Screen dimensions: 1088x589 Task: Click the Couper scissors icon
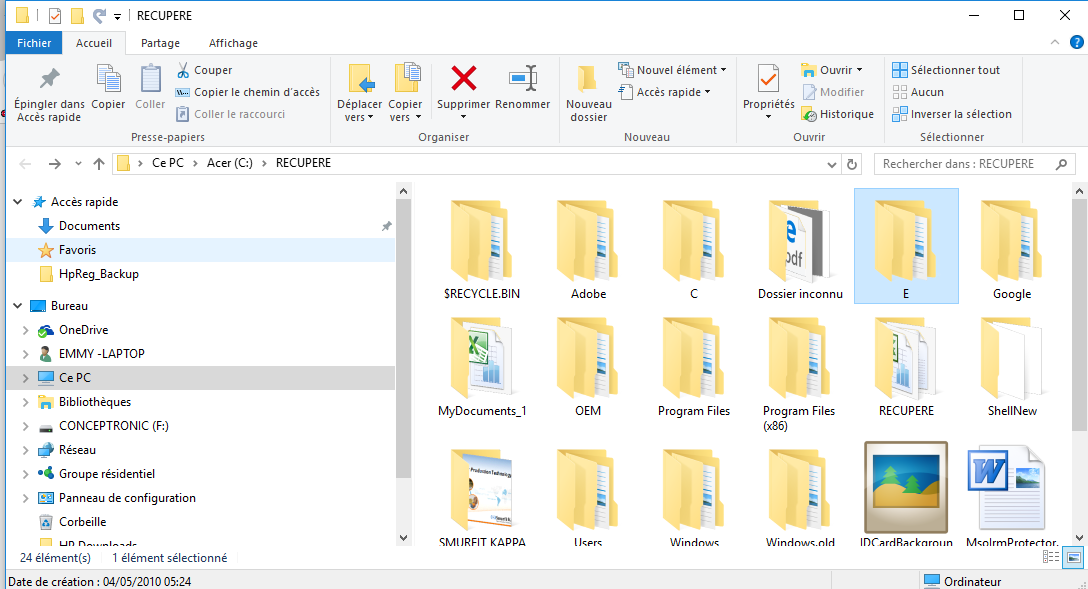pos(182,70)
